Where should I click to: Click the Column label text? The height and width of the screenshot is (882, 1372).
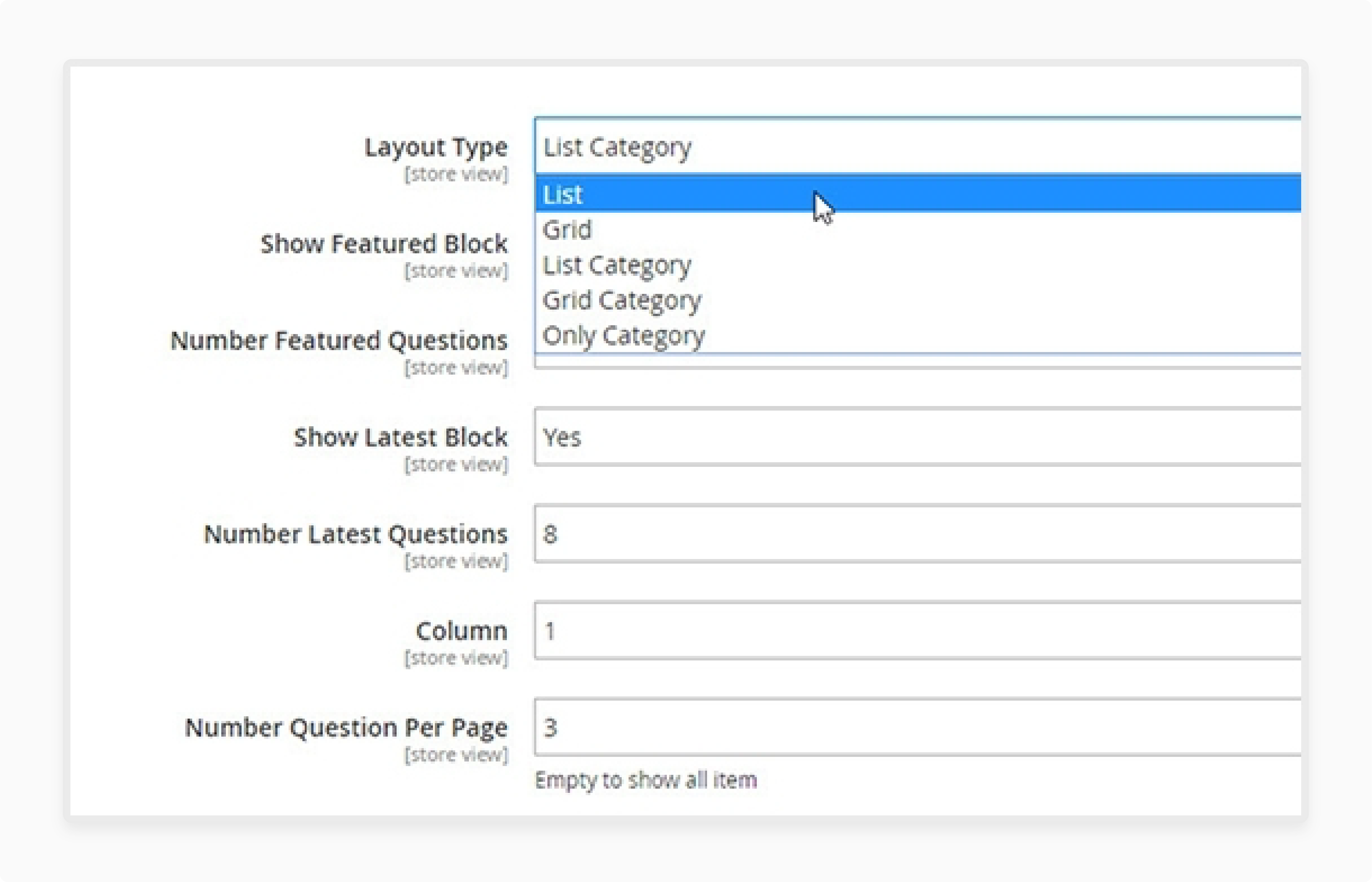(462, 631)
